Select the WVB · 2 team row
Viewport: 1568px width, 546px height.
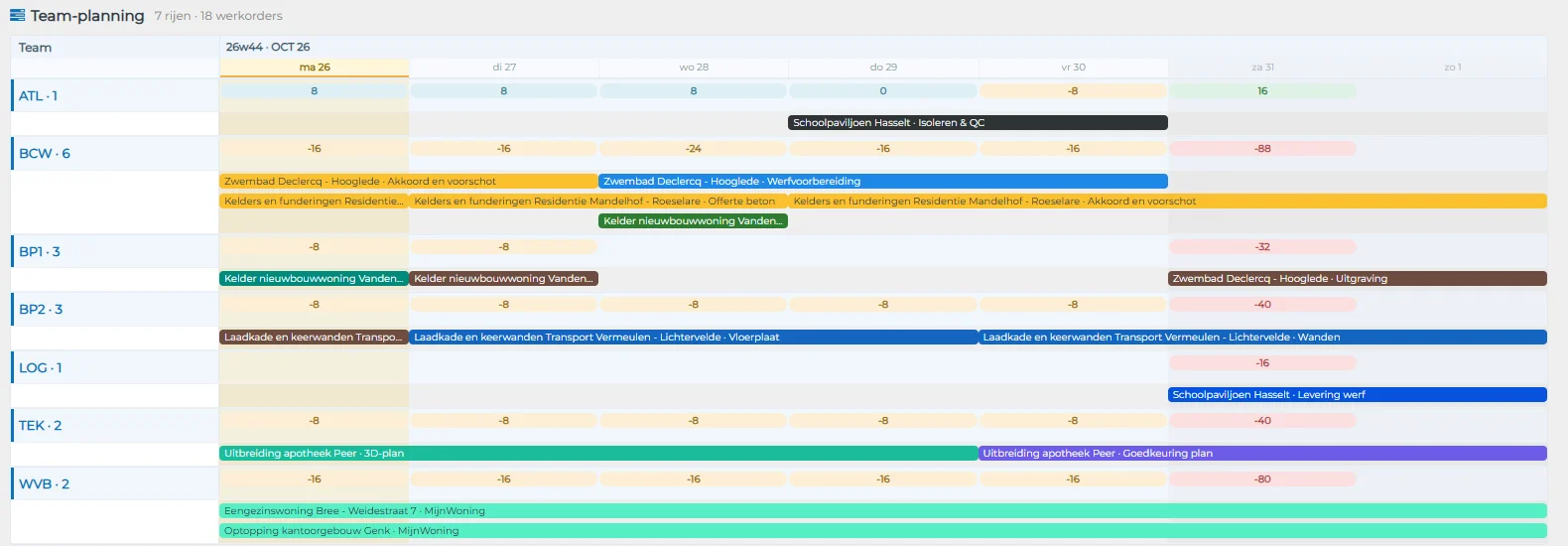(x=114, y=483)
